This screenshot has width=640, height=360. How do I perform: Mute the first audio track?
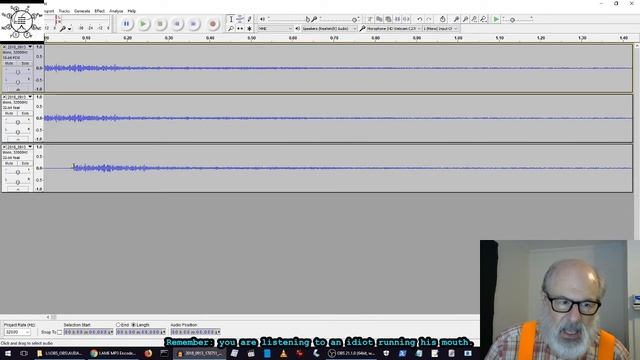point(9,63)
